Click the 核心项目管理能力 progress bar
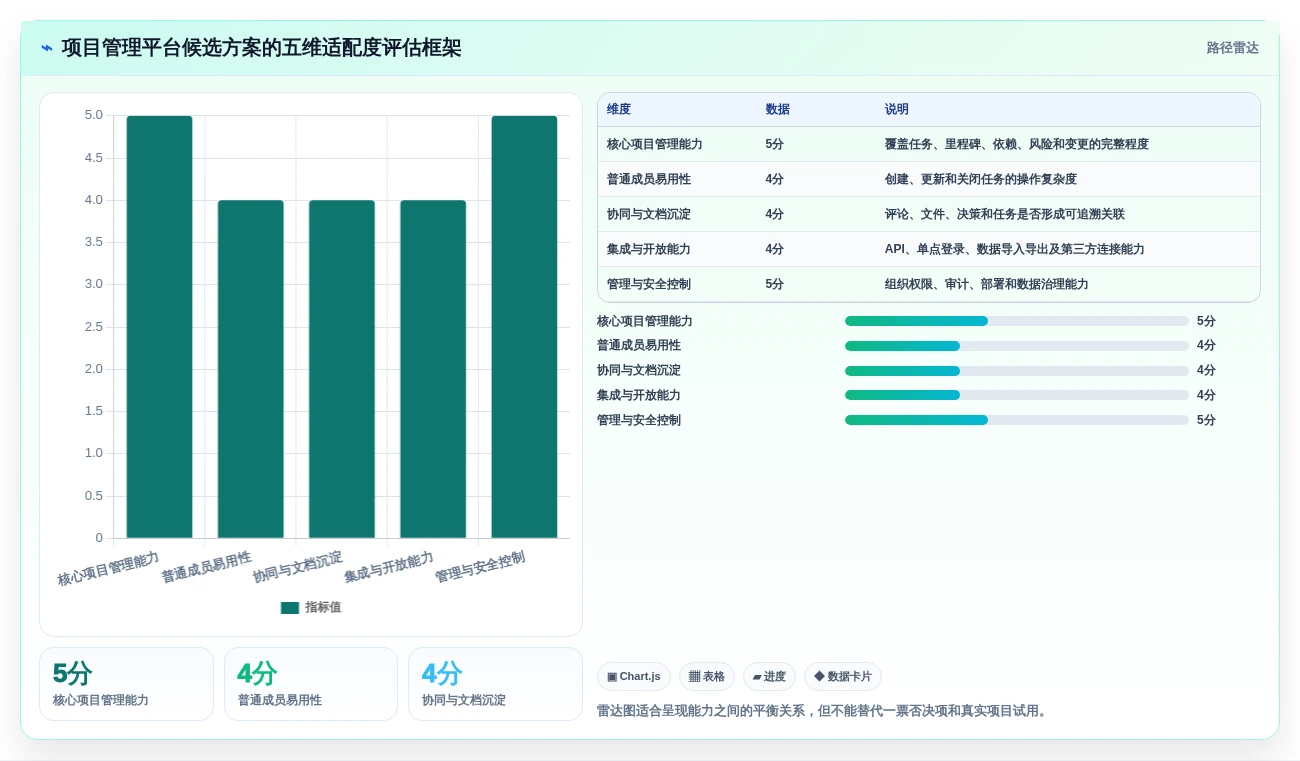 click(x=1017, y=321)
